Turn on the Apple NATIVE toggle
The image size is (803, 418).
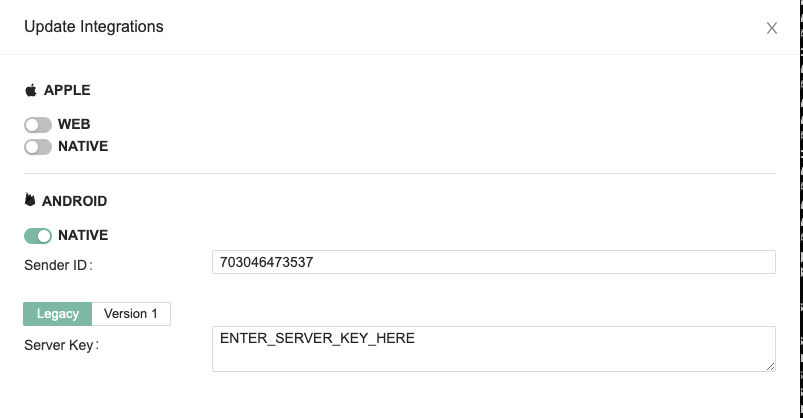point(38,147)
